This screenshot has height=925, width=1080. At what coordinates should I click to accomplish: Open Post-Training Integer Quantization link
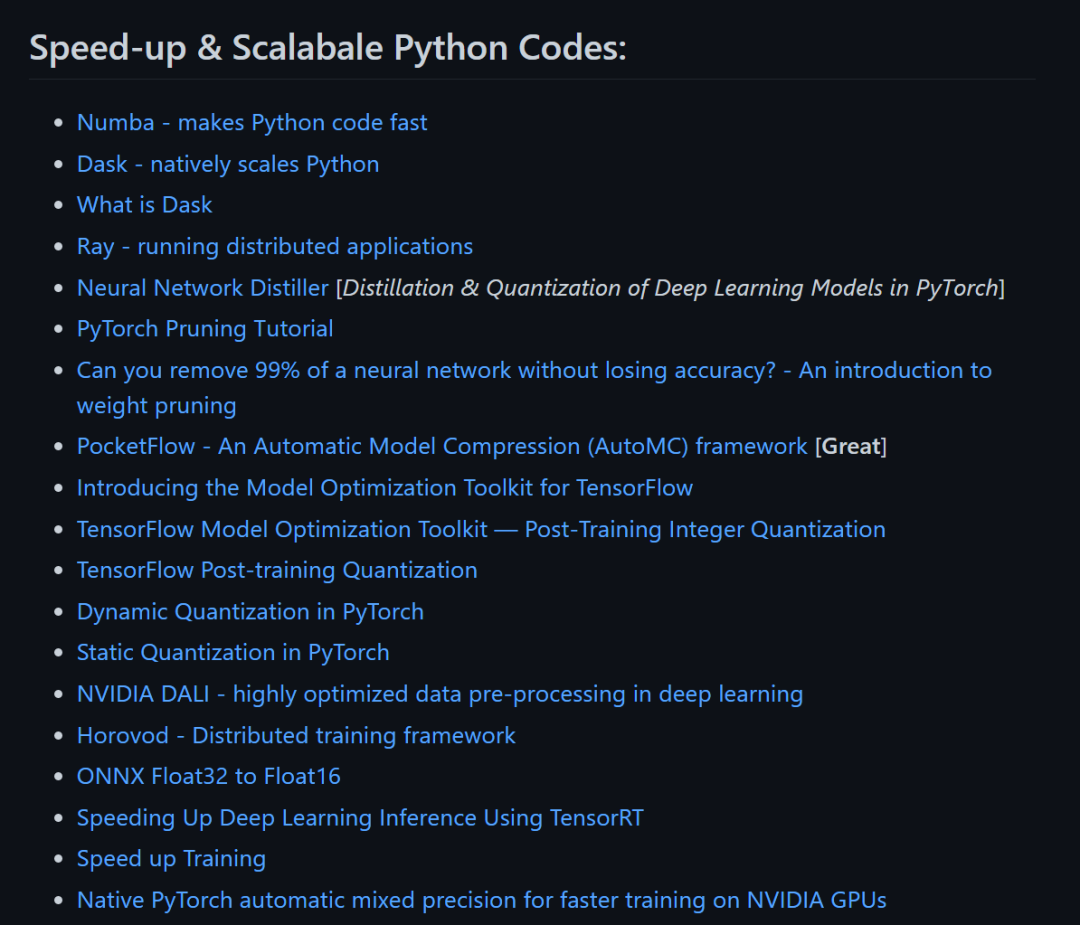(x=481, y=529)
